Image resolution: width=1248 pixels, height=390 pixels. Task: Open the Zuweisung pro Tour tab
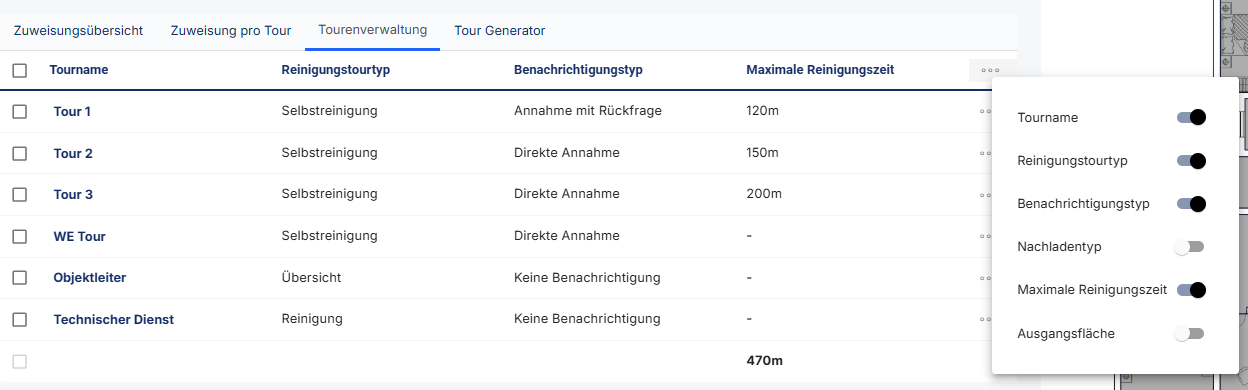tap(231, 31)
